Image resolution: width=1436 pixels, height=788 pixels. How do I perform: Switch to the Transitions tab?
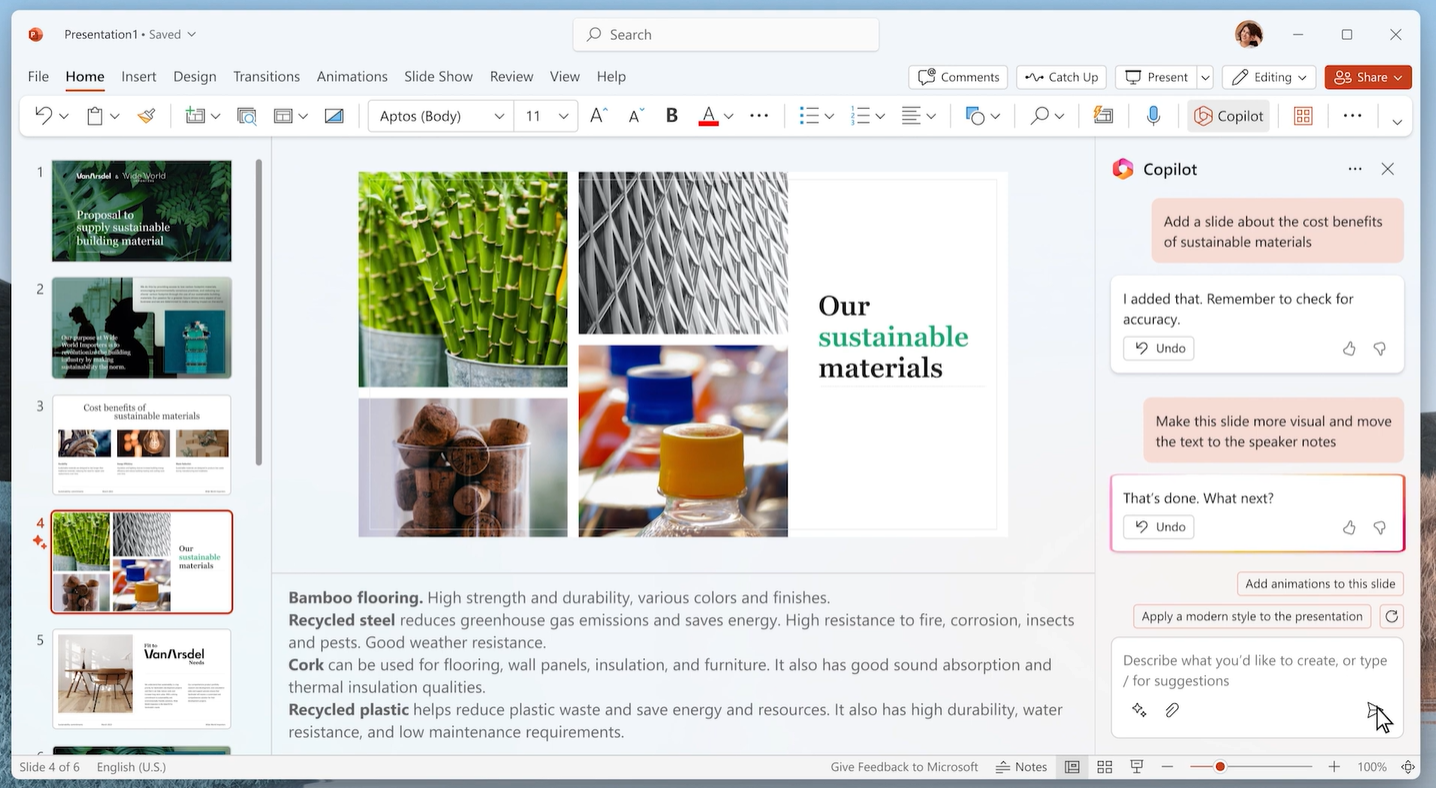click(266, 76)
